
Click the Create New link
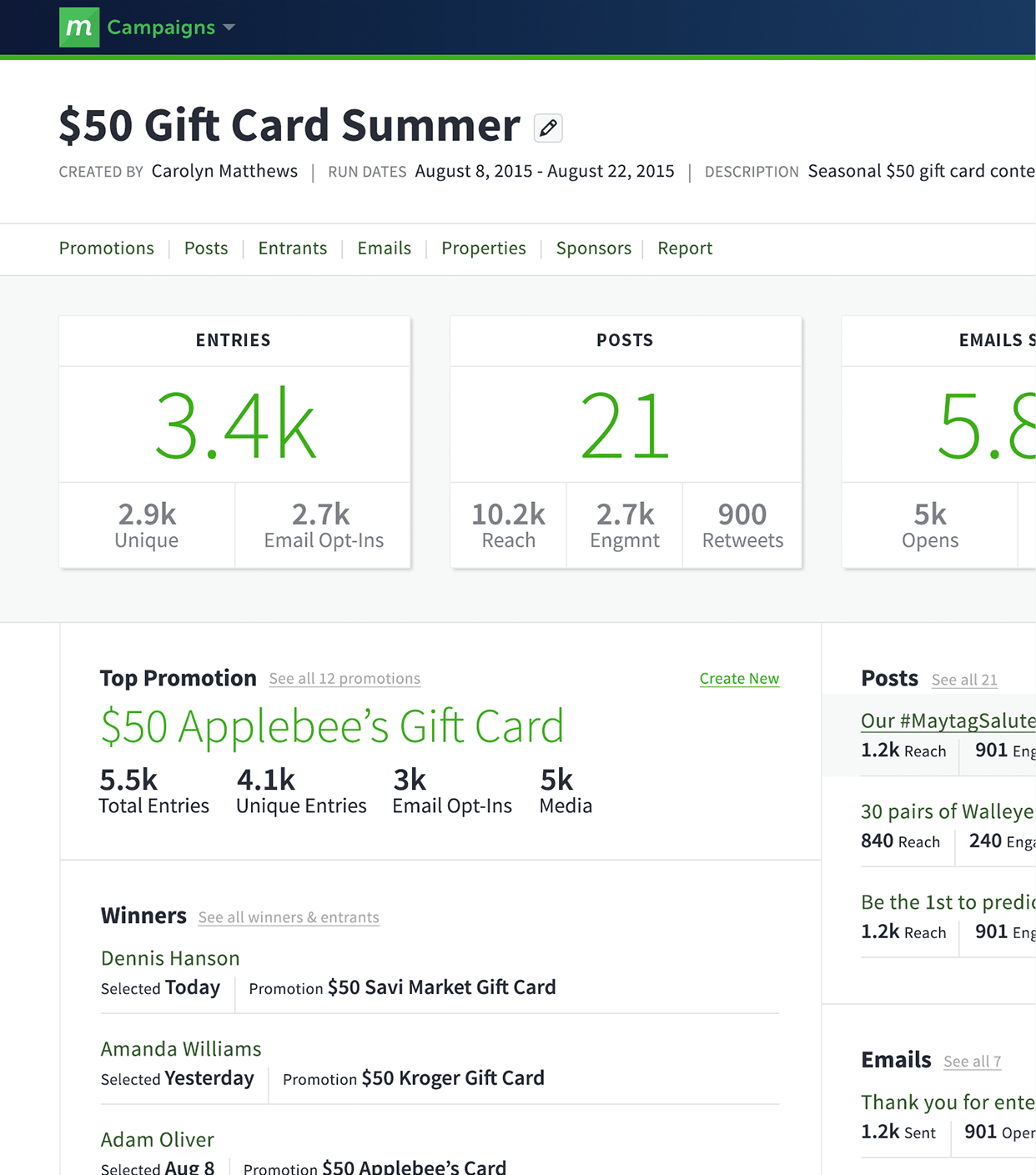pyautogui.click(x=739, y=679)
